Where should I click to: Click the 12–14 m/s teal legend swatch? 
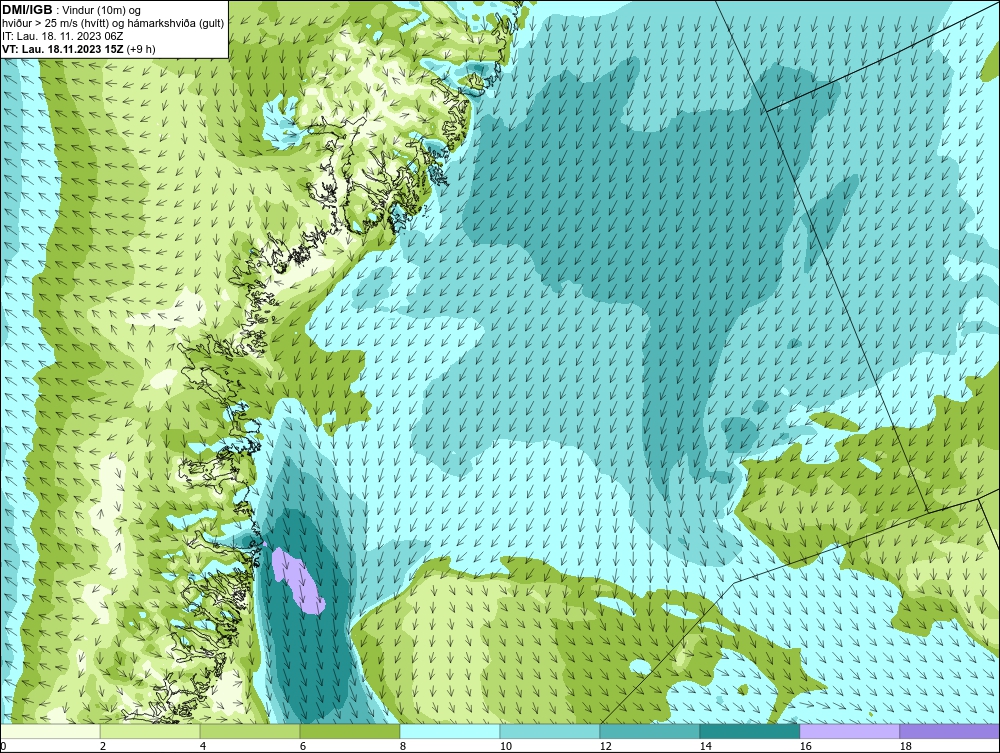[649, 731]
